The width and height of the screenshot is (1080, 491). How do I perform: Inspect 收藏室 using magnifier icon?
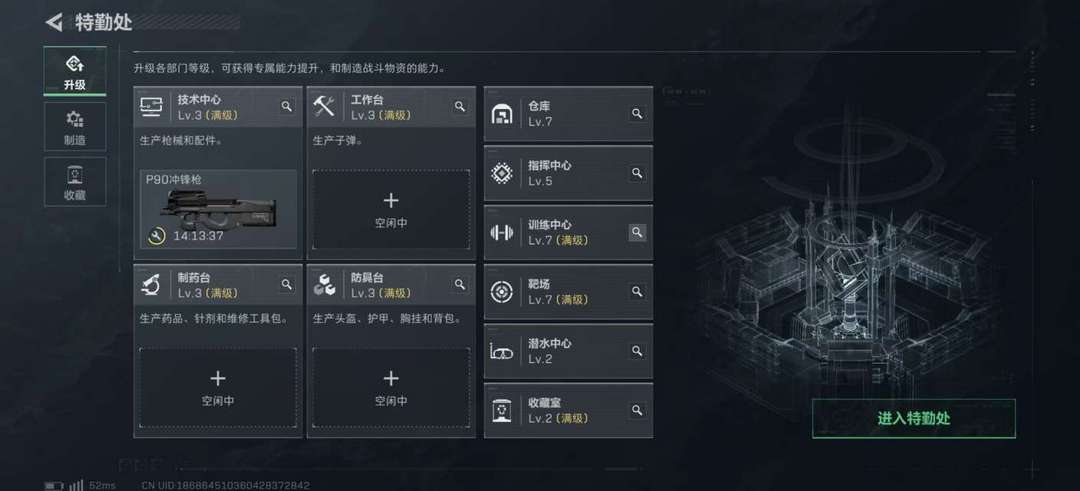tap(637, 410)
